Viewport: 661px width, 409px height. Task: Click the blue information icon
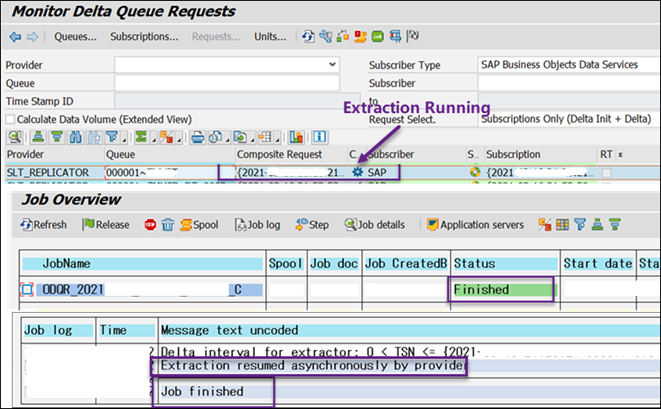coord(319,137)
